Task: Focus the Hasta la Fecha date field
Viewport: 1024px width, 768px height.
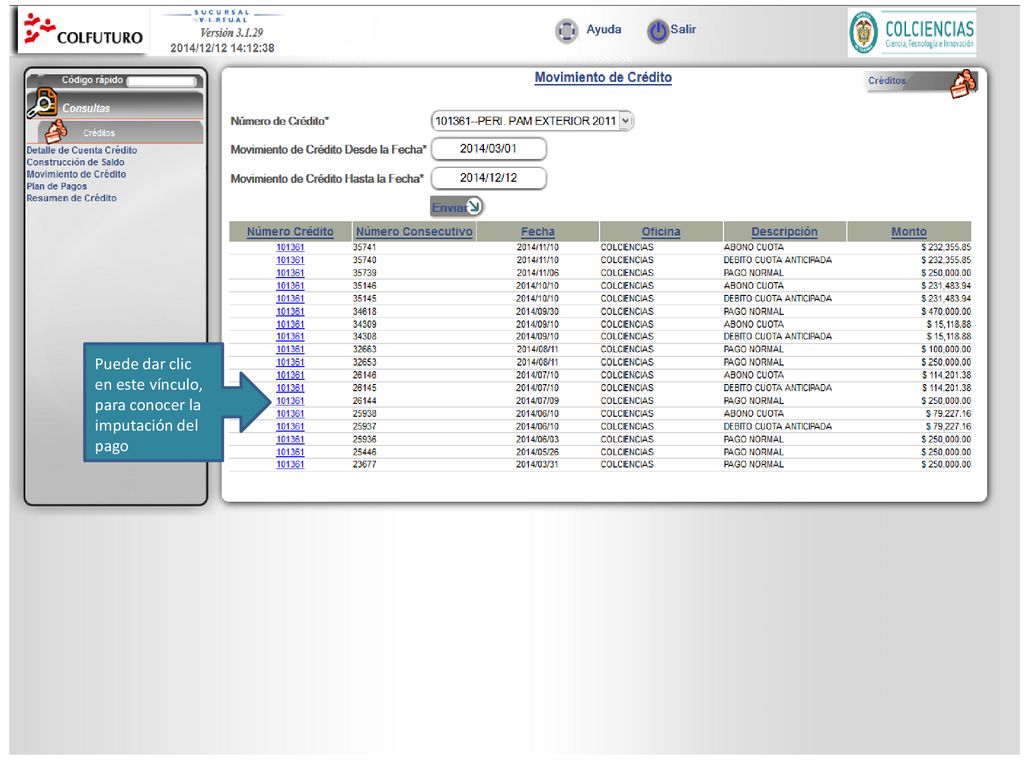Action: (x=488, y=178)
